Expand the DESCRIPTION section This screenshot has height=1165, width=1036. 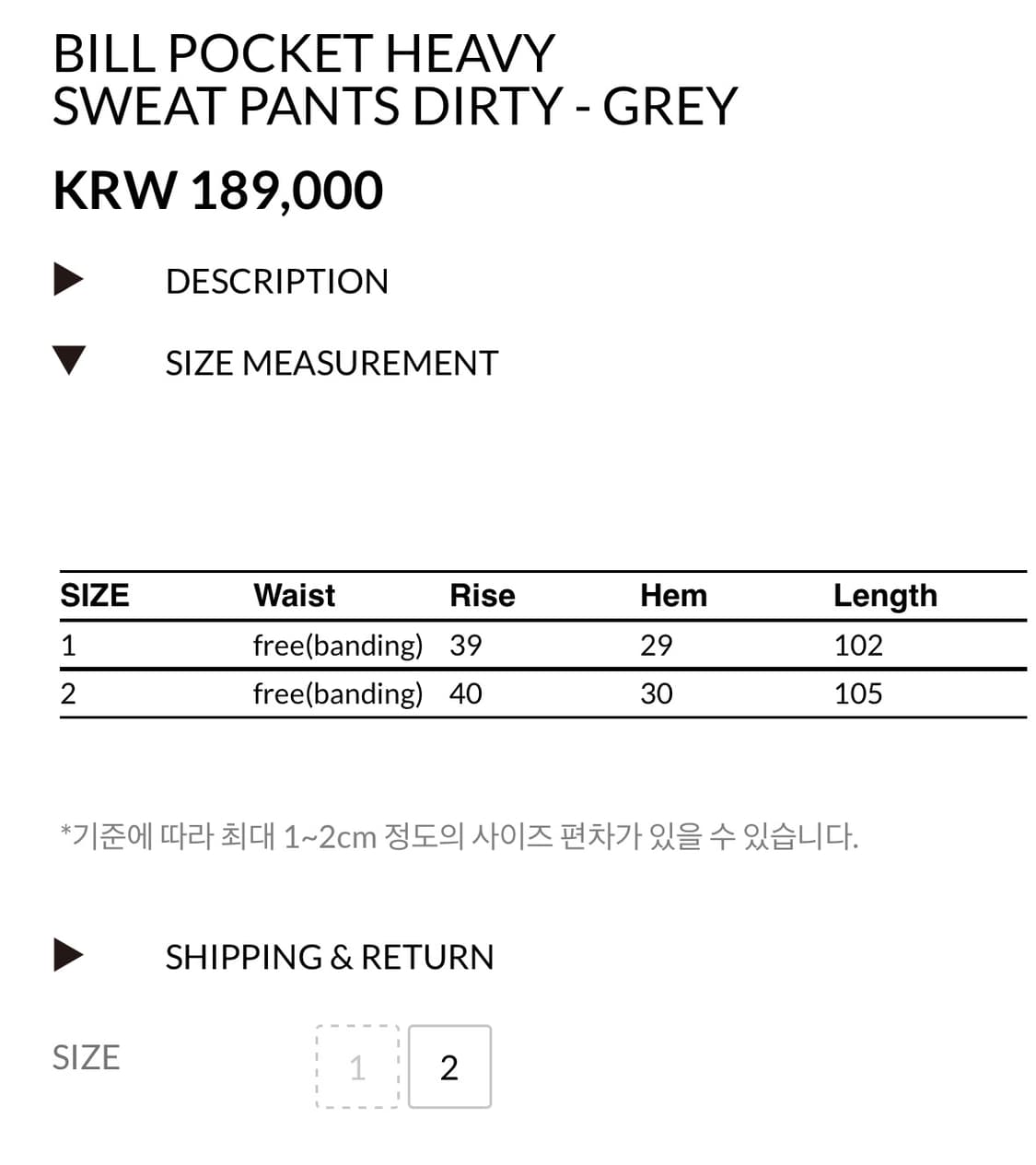click(x=276, y=281)
